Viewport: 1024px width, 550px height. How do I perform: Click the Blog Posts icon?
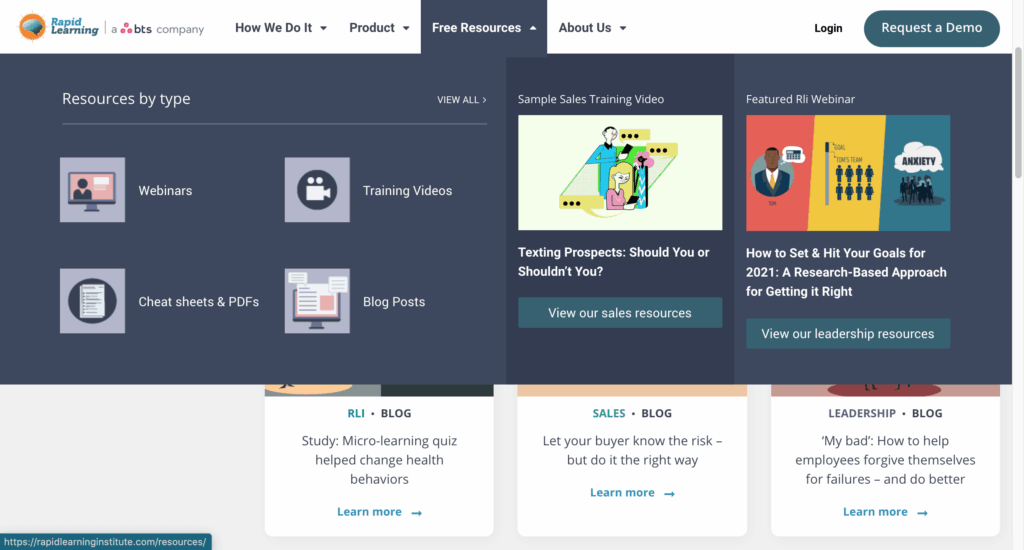[317, 301]
